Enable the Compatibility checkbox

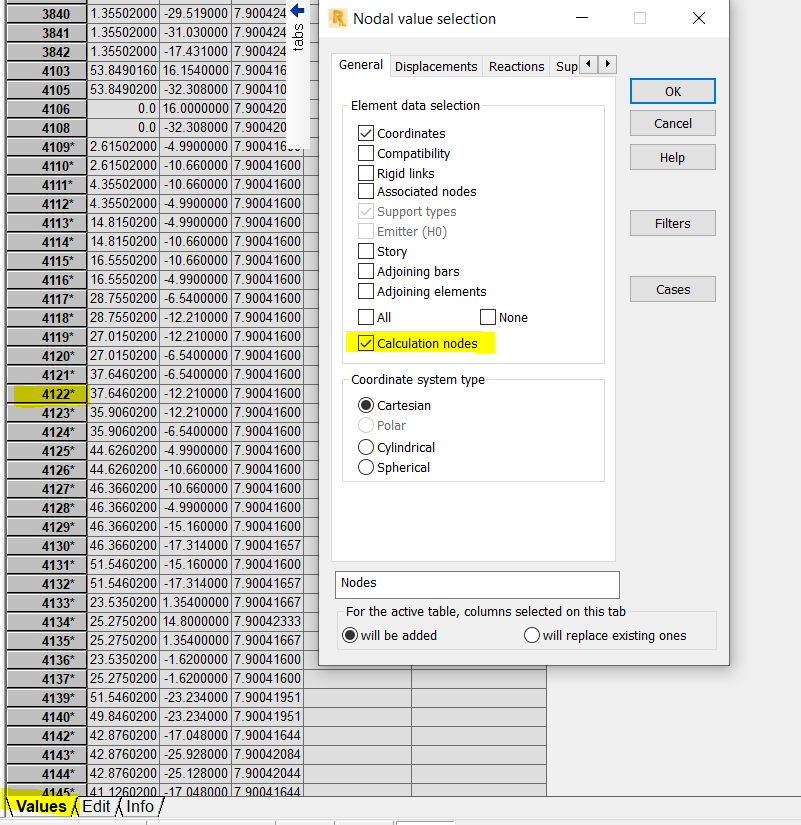(x=368, y=151)
